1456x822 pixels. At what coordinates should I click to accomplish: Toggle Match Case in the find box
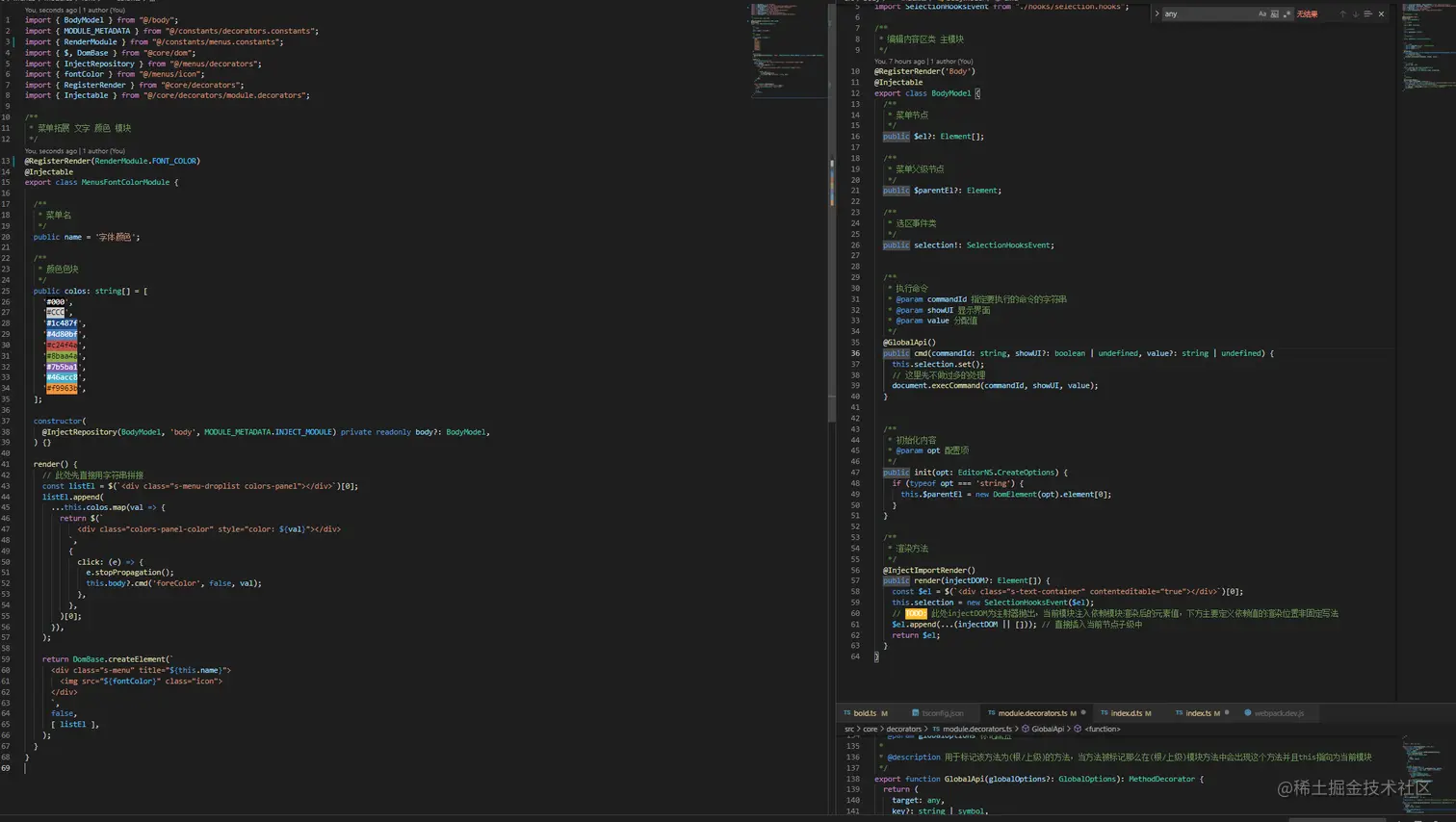pos(1262,14)
